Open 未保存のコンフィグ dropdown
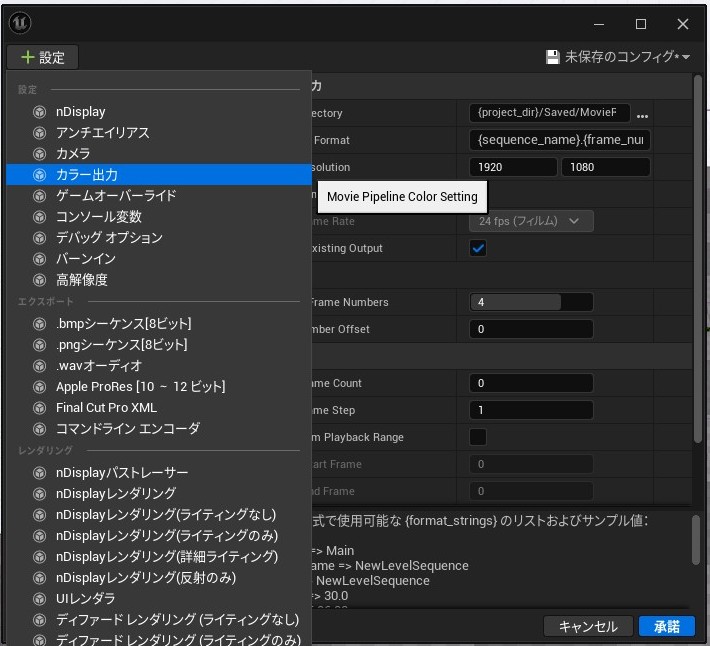This screenshot has height=646, width=710. [x=618, y=57]
